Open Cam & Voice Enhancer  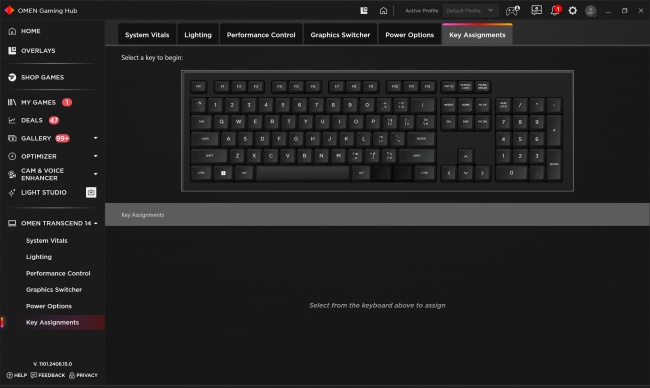[x=42, y=174]
